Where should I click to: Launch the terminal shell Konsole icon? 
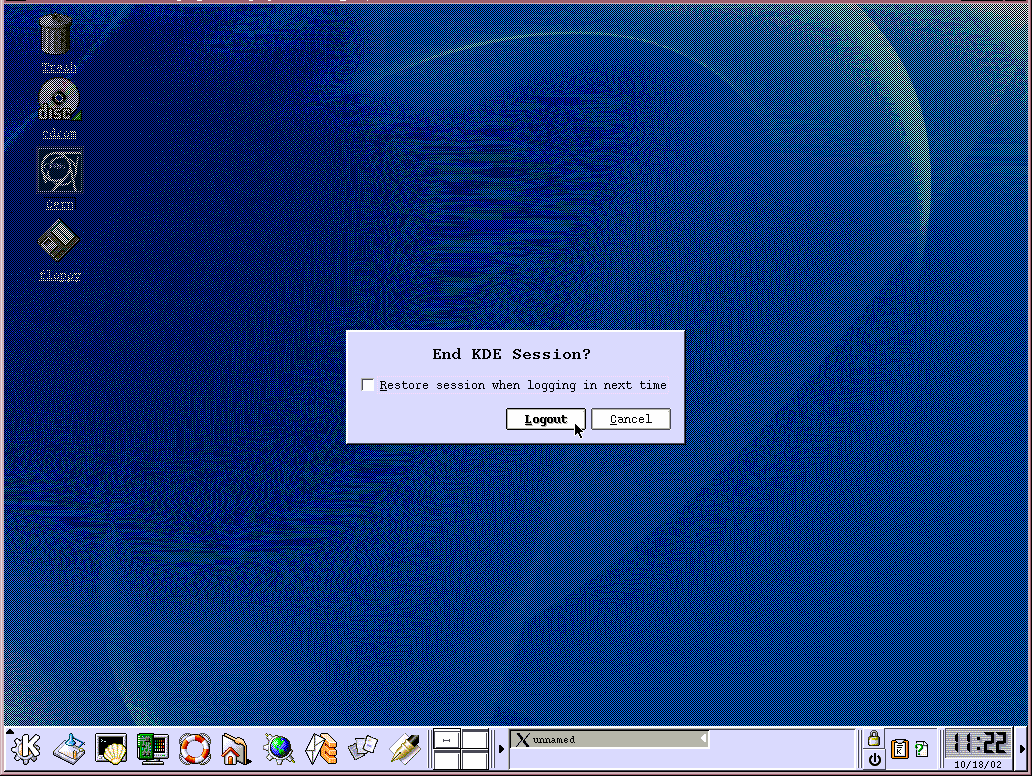pyautogui.click(x=111, y=748)
